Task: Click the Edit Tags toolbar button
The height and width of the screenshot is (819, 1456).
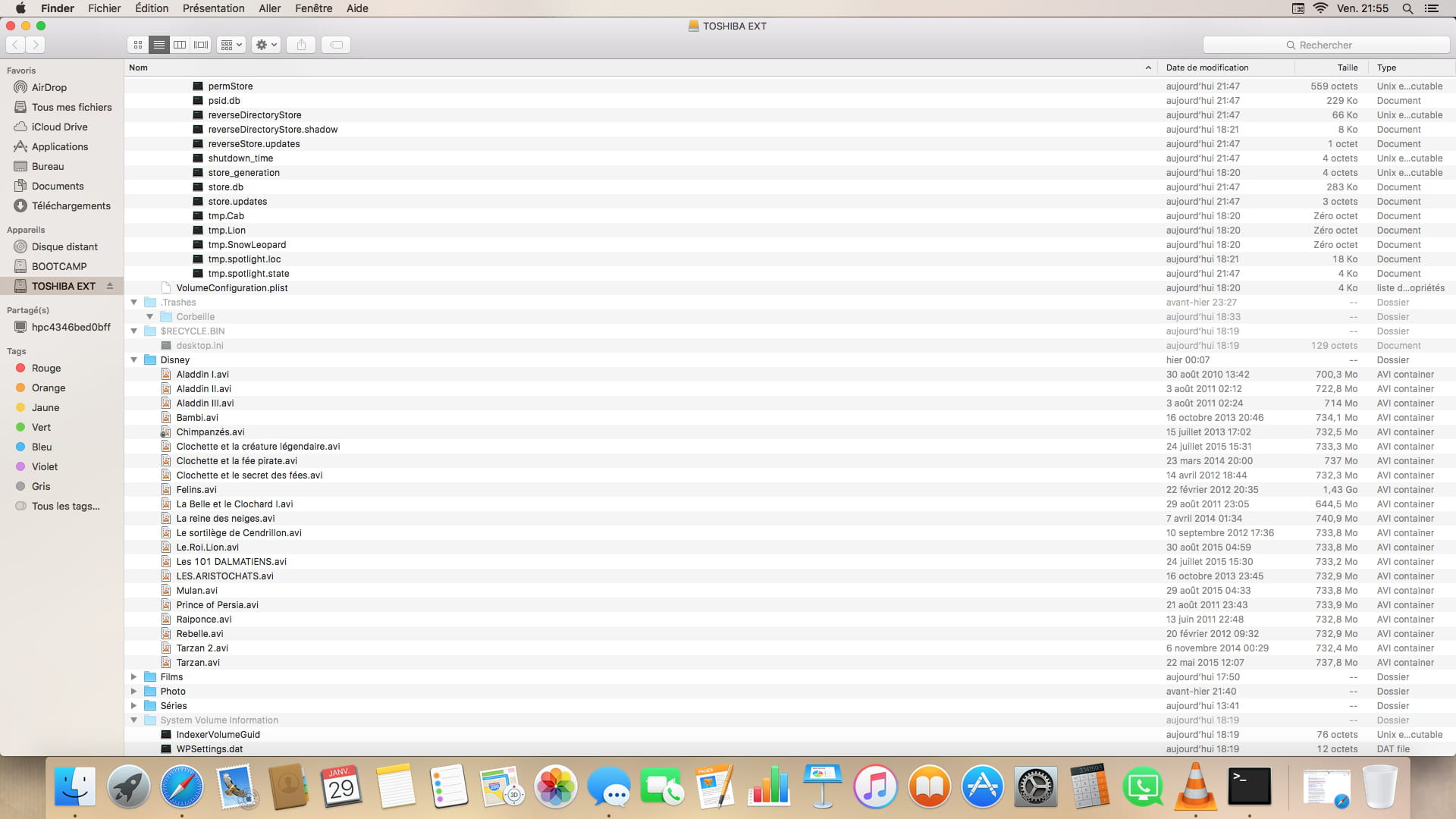Action: pos(336,45)
